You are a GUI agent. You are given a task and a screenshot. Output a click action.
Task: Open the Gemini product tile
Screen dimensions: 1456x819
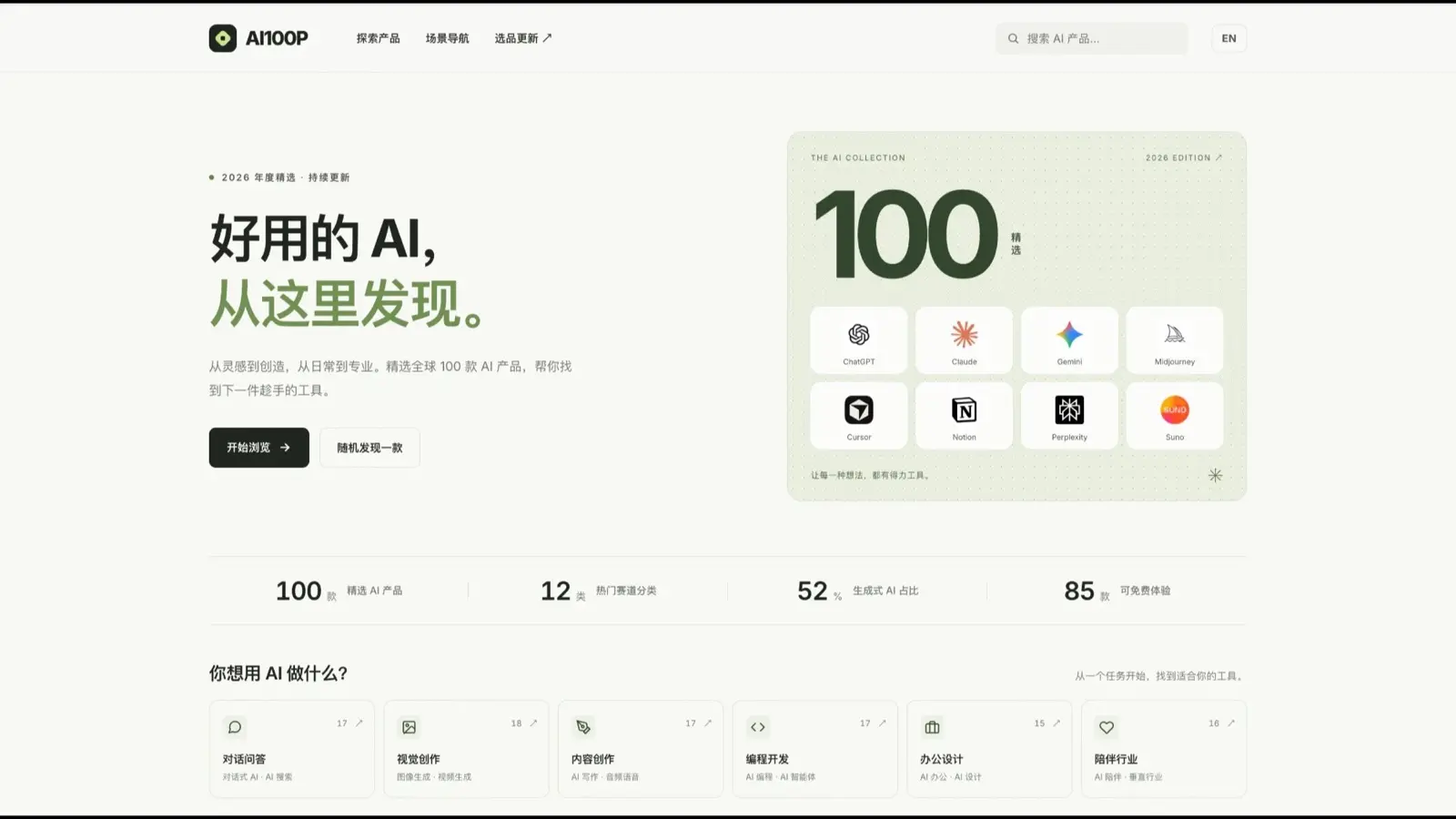[x=1069, y=340]
